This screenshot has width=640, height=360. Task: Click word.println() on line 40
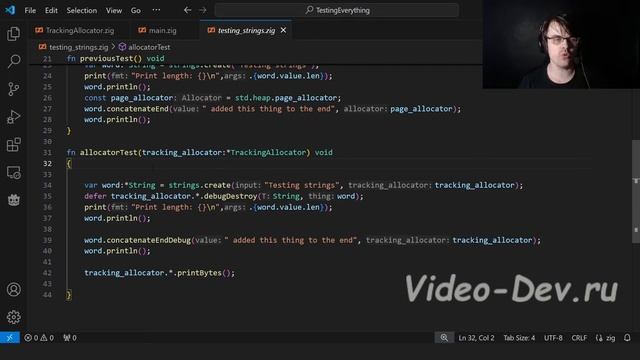[x=117, y=251]
